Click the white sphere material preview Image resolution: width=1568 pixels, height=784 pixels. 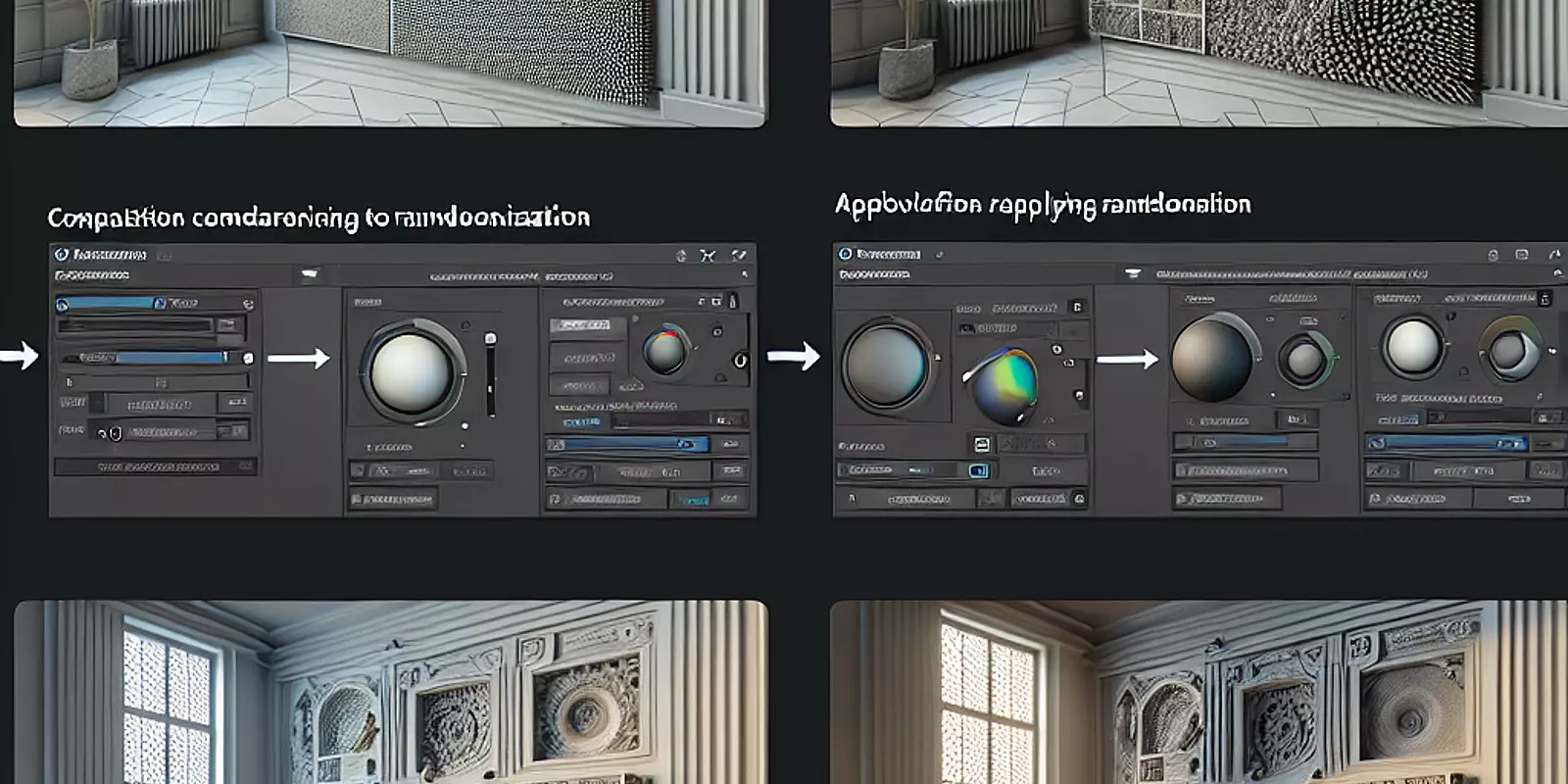point(412,370)
